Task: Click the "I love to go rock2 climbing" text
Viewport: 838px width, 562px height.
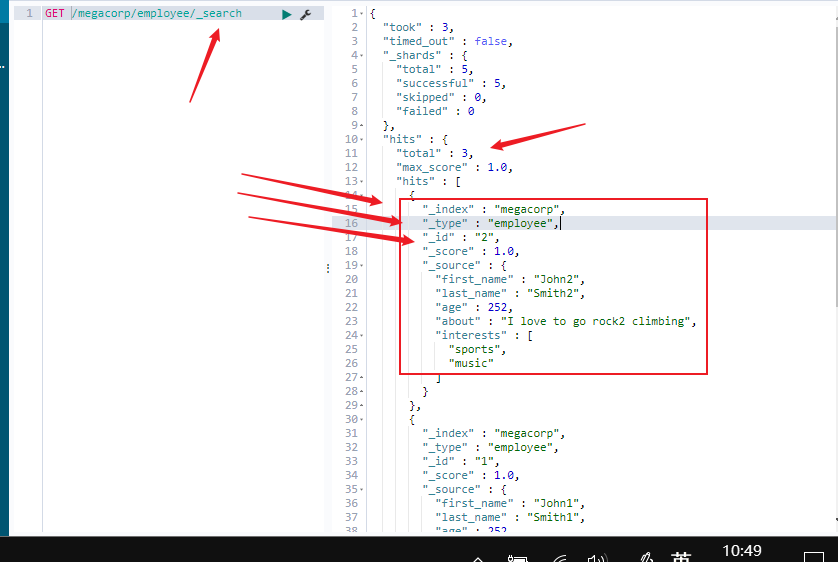Action: click(595, 321)
